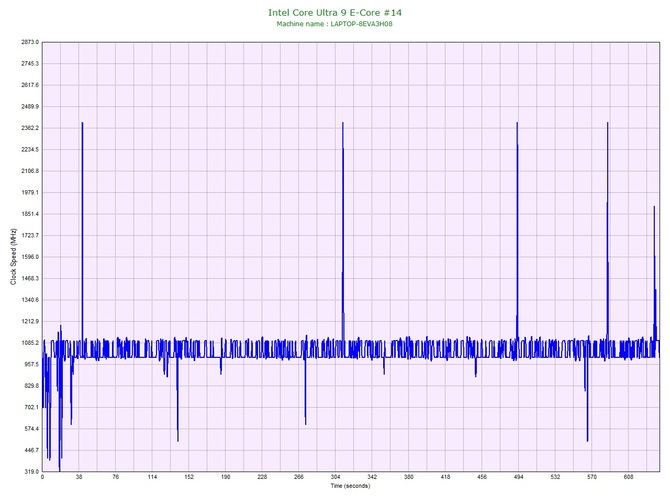
Task: Click the 570 time axis tick label
Action: pos(592,477)
